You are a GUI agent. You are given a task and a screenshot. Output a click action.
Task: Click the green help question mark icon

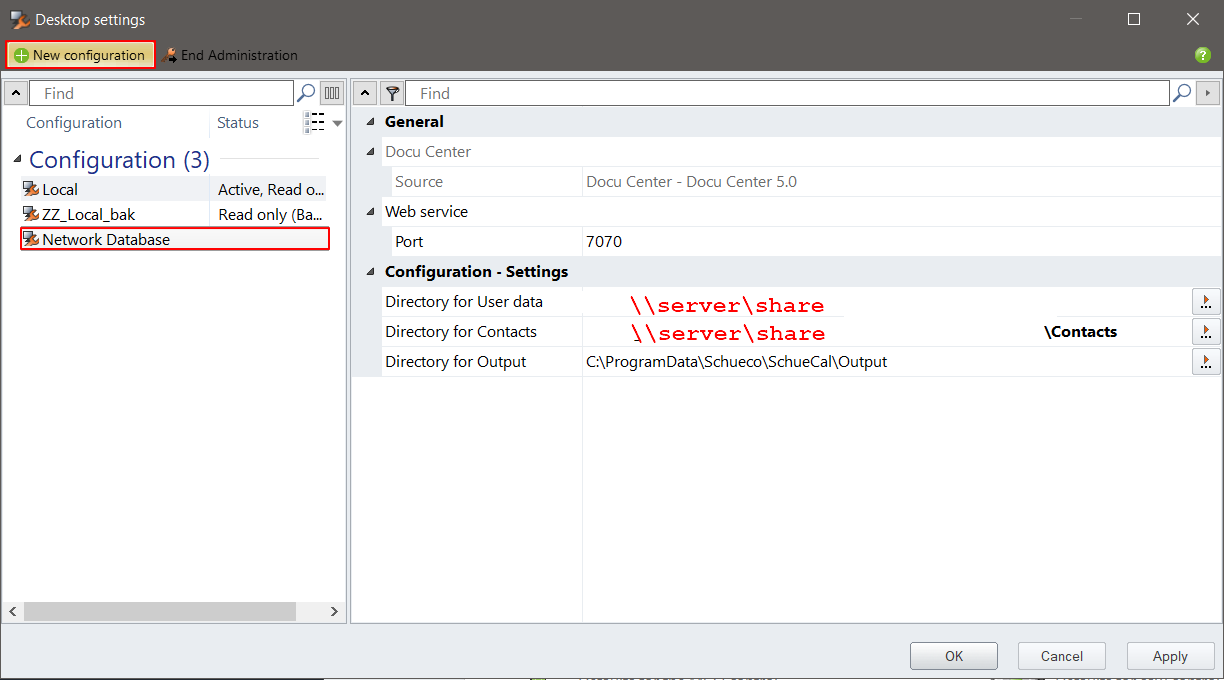pos(1202,55)
